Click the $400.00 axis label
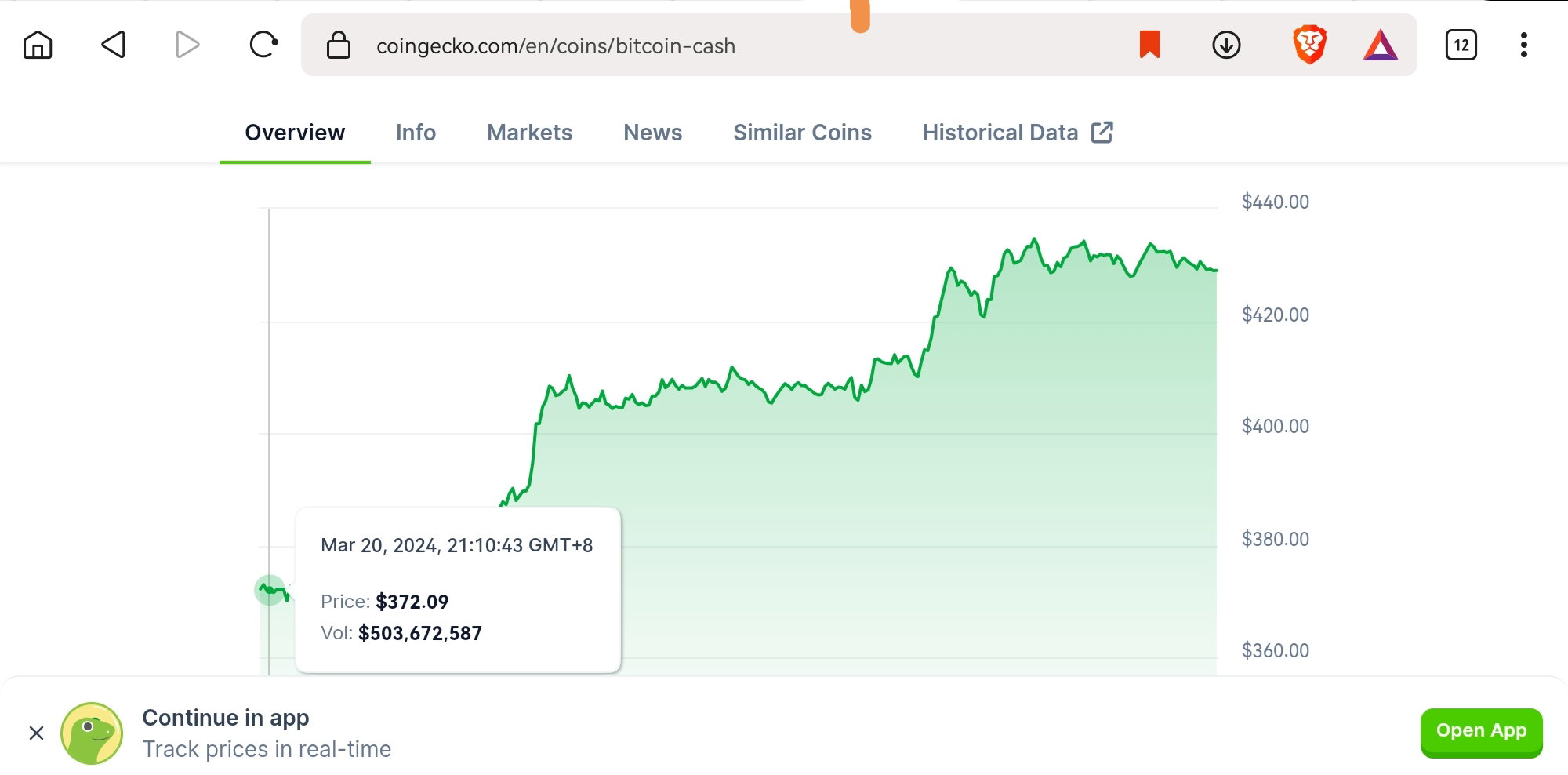Image resolution: width=1568 pixels, height=775 pixels. (x=1276, y=426)
